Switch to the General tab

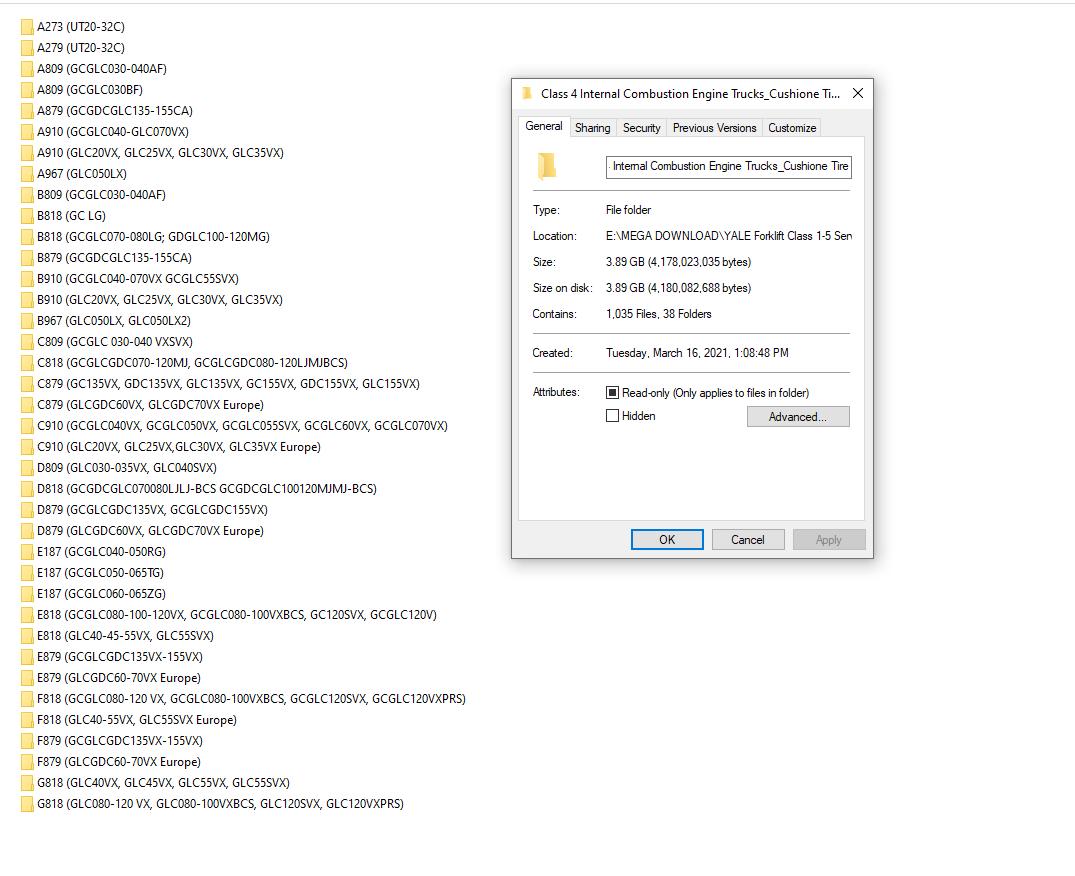point(544,126)
